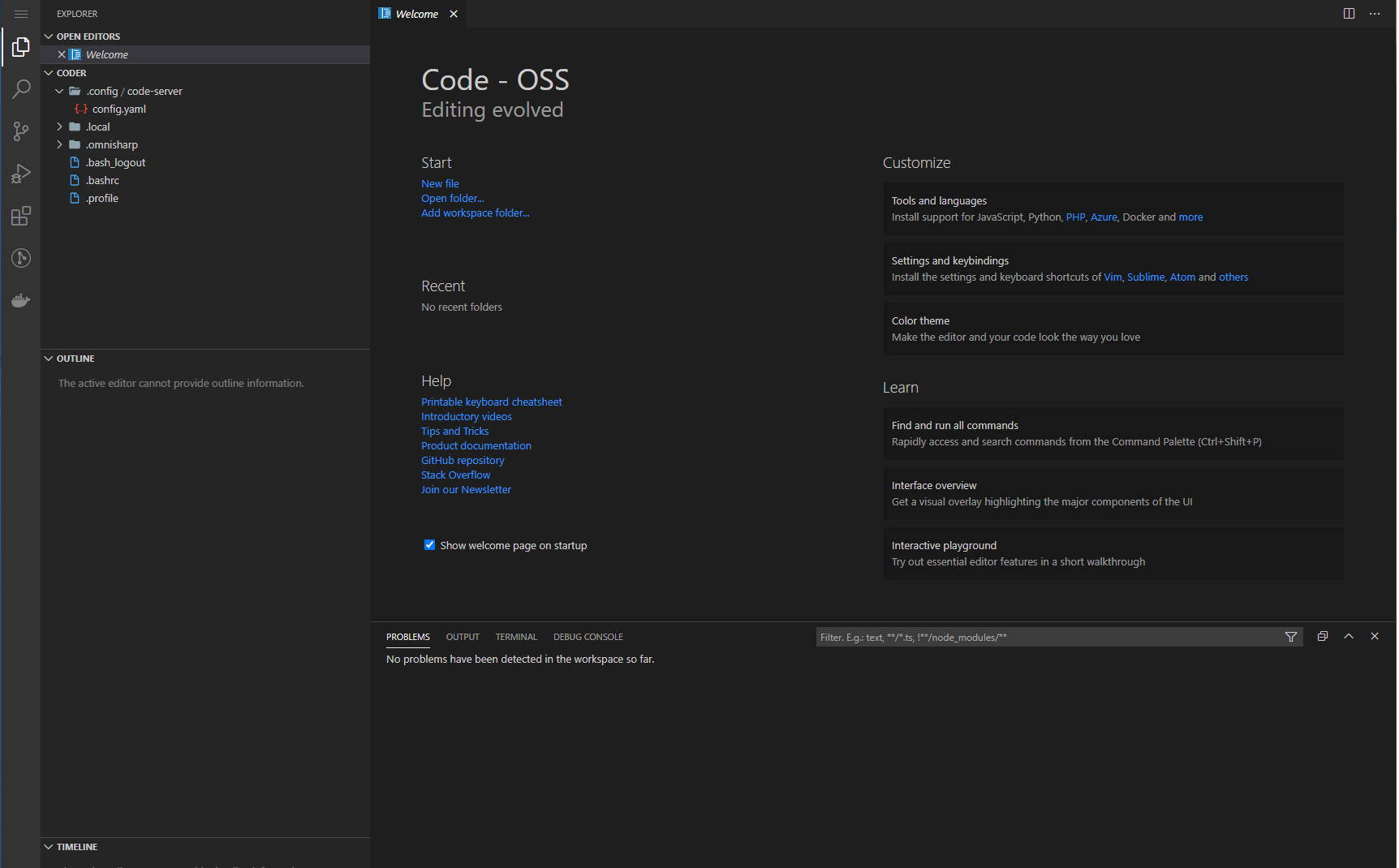Open the Introductory videos link

(467, 417)
